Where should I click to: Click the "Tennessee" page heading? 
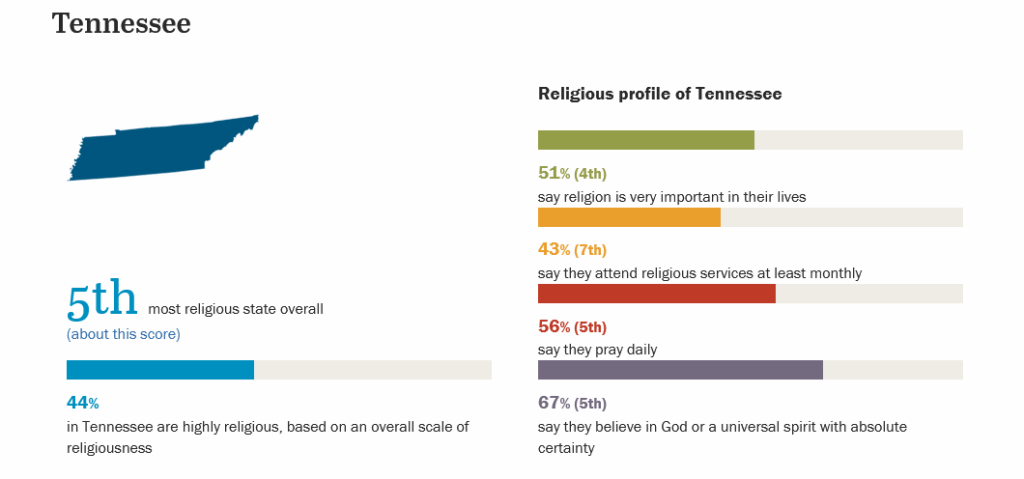[x=121, y=24]
